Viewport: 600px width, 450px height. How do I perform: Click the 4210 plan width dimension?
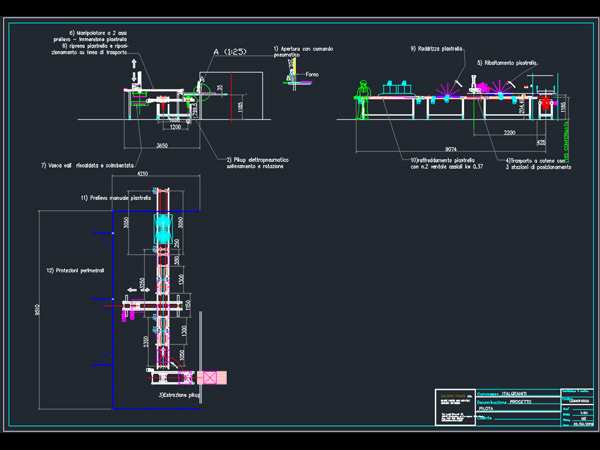142,174
